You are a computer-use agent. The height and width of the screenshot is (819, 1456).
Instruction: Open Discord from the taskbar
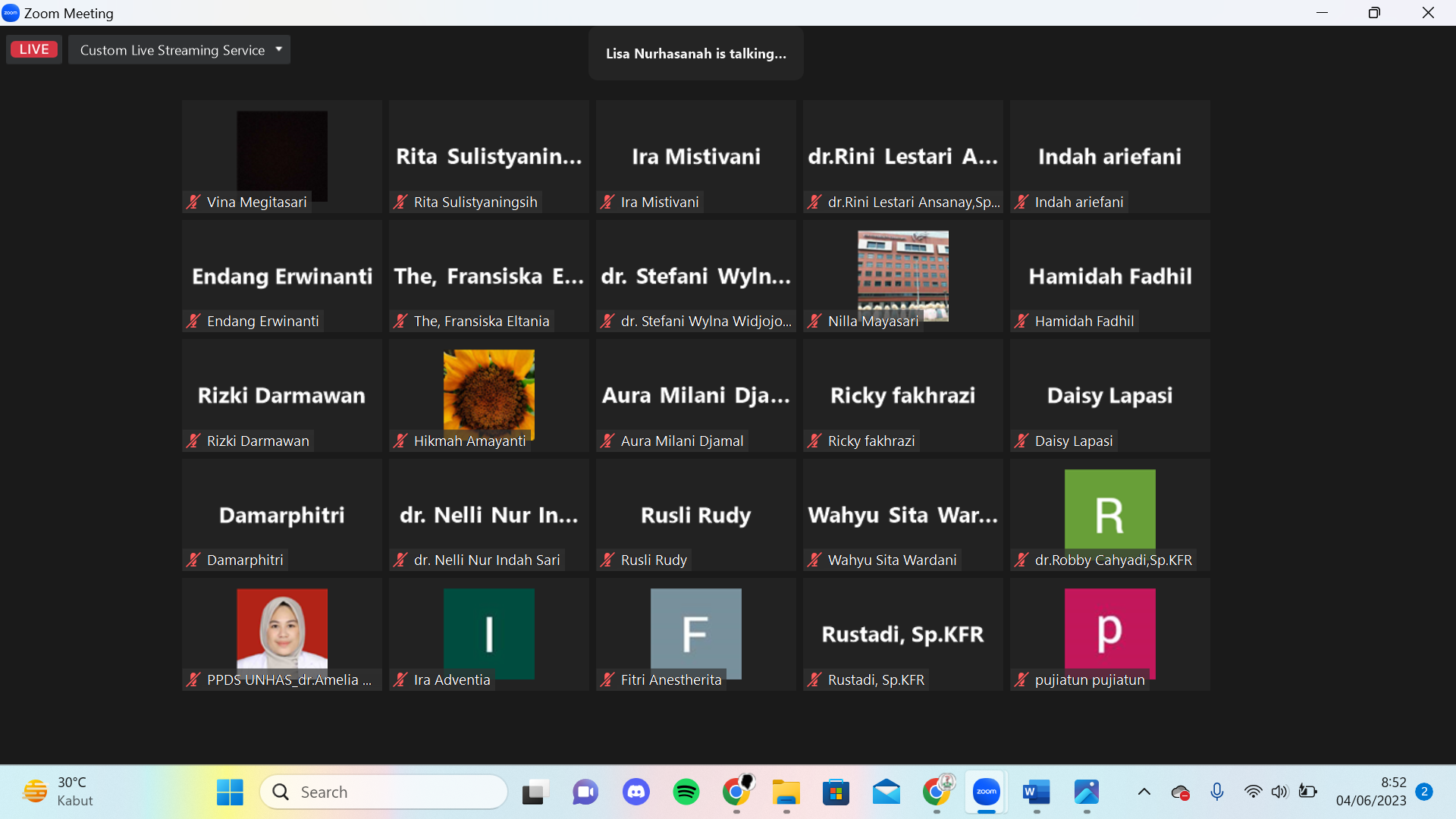tap(635, 792)
